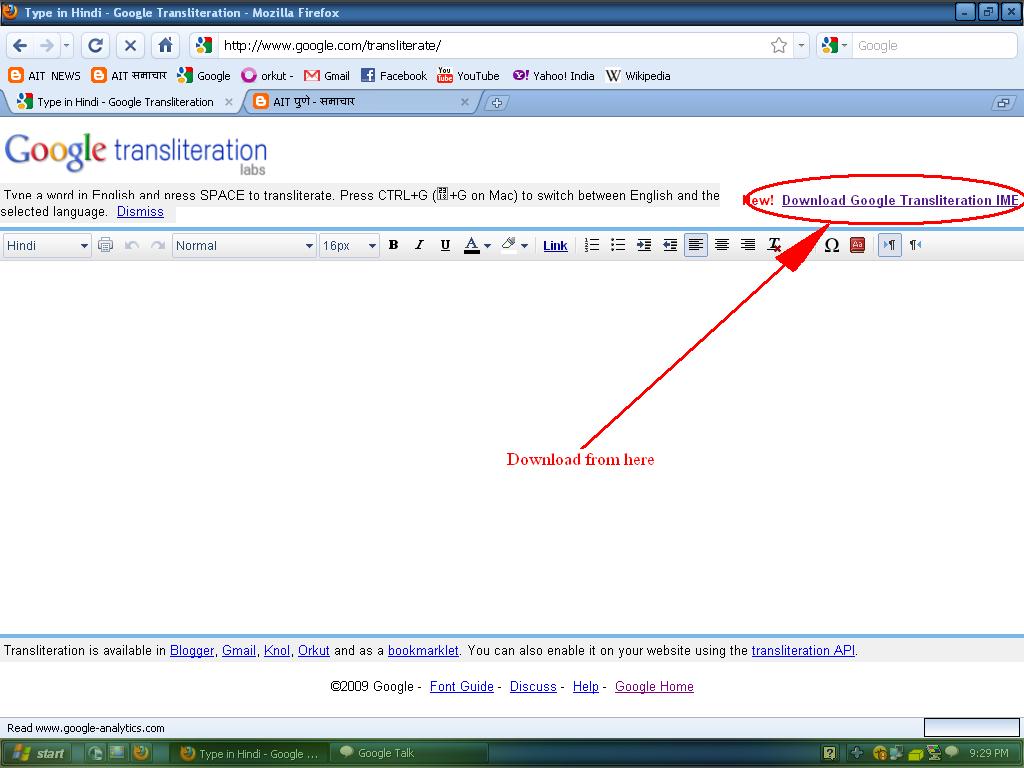Screen dimensions: 1024x768
Task: Click the browser Forward arrow button
Action: coord(47,46)
